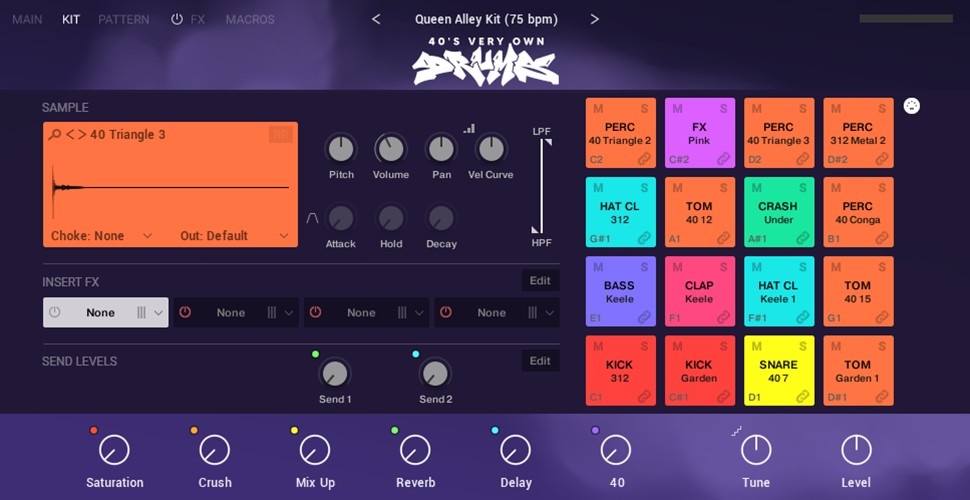Click the envelope shape icon near Attack
Viewport: 970px width, 500px height.
tap(313, 217)
